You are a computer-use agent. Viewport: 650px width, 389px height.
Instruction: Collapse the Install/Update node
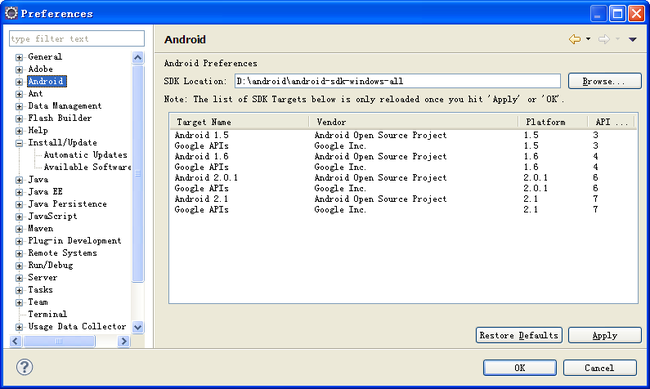(19, 143)
